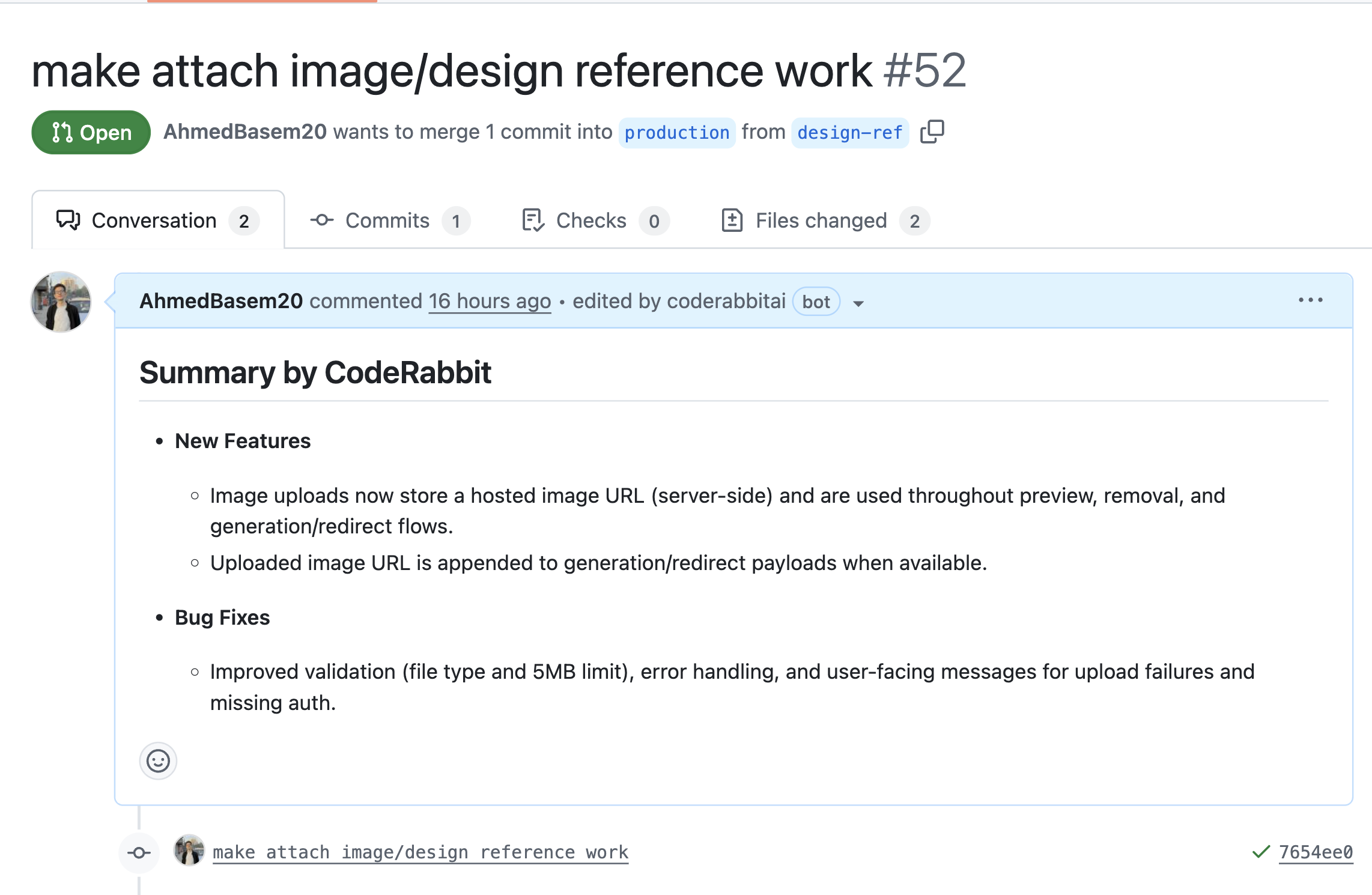Open commit hash 7654ee0

click(x=1316, y=852)
